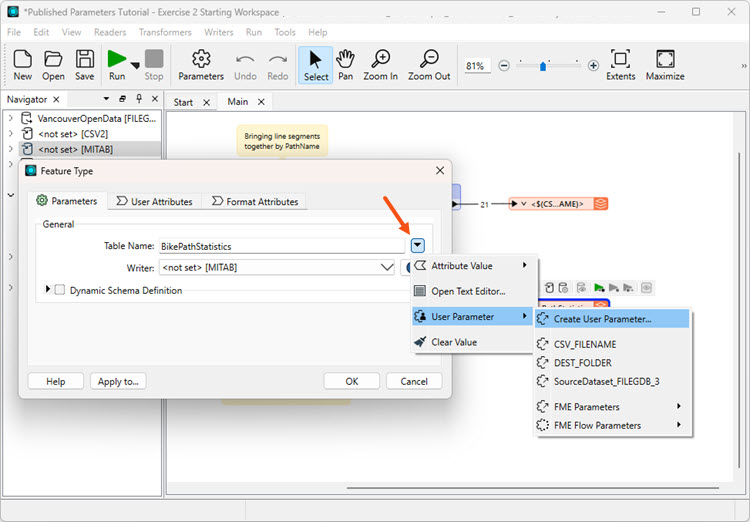The width and height of the screenshot is (750, 522).
Task: Choose the DEST_FOLDER parameter
Action: (x=612, y=363)
